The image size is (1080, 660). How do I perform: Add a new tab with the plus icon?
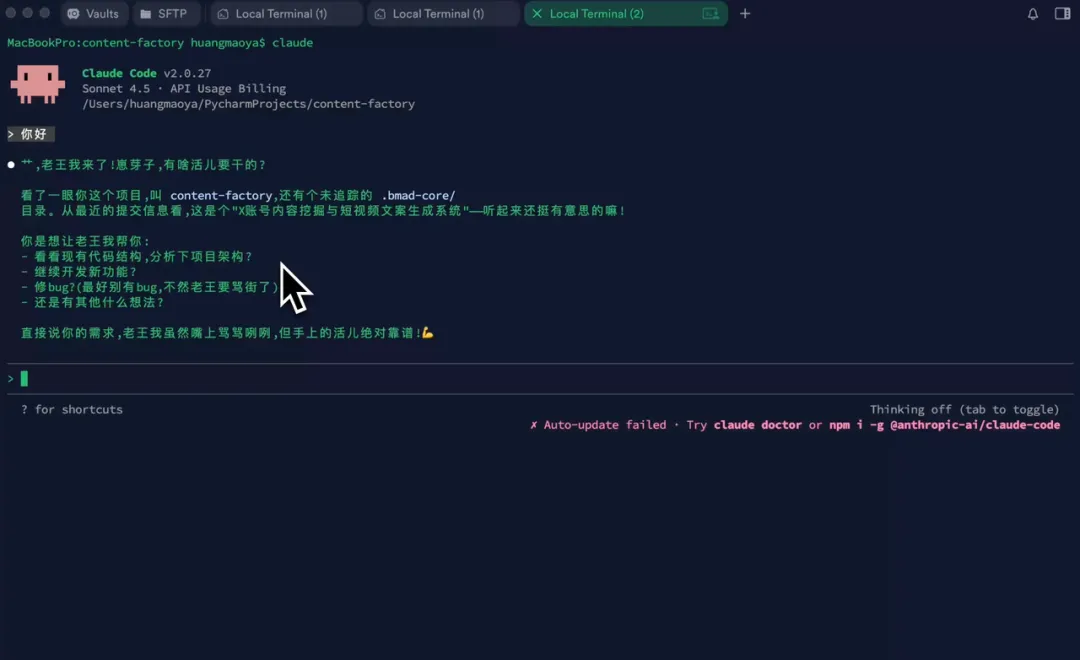[745, 14]
